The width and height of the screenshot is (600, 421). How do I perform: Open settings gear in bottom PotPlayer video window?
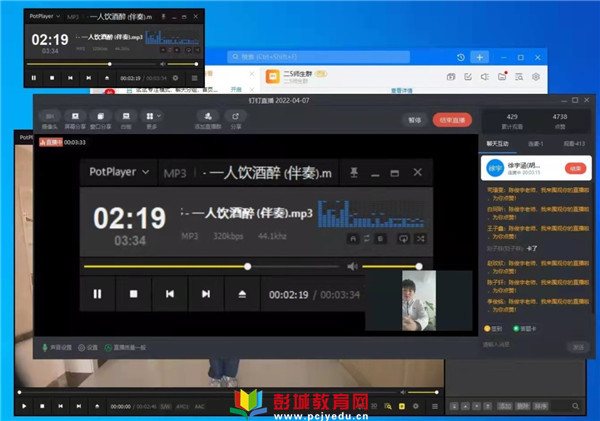[416, 406]
